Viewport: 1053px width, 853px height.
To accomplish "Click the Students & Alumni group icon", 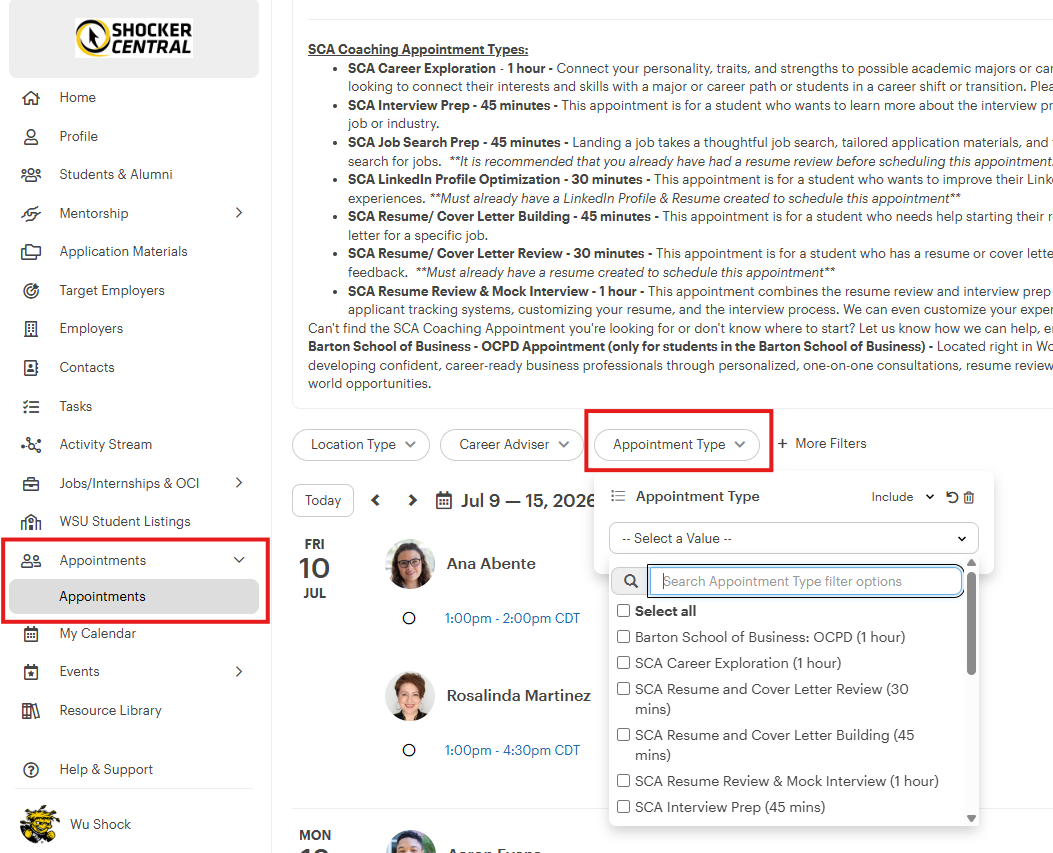I will click(31, 175).
